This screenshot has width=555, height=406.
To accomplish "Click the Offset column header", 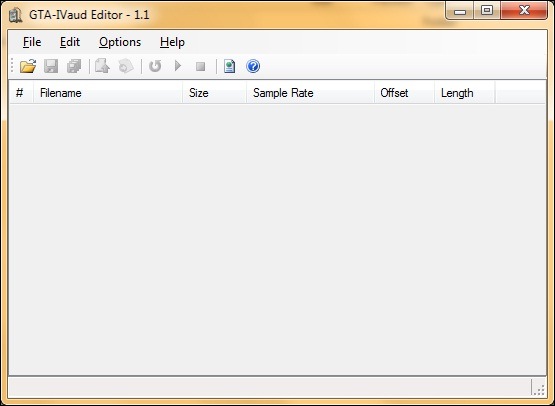I will tap(404, 93).
